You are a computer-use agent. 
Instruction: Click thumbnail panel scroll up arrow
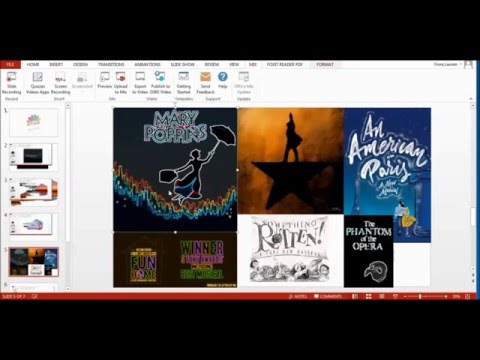pos(68,105)
